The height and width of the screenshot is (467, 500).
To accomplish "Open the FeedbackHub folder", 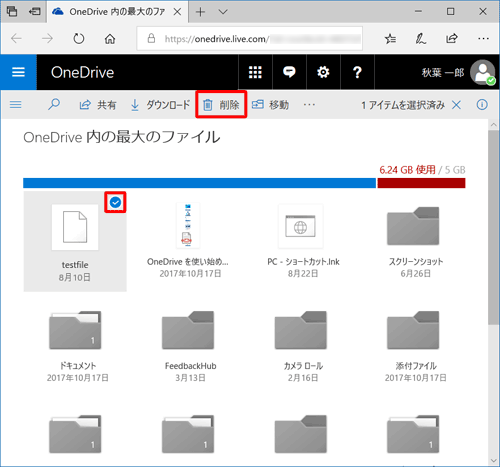I will pos(188,330).
